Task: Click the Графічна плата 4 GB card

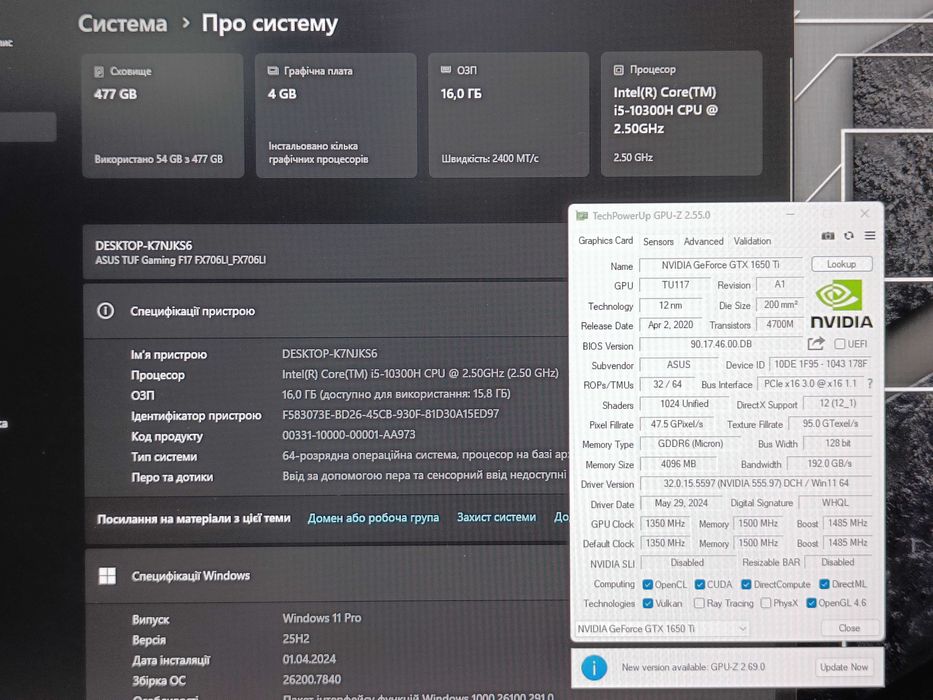Action: point(336,115)
